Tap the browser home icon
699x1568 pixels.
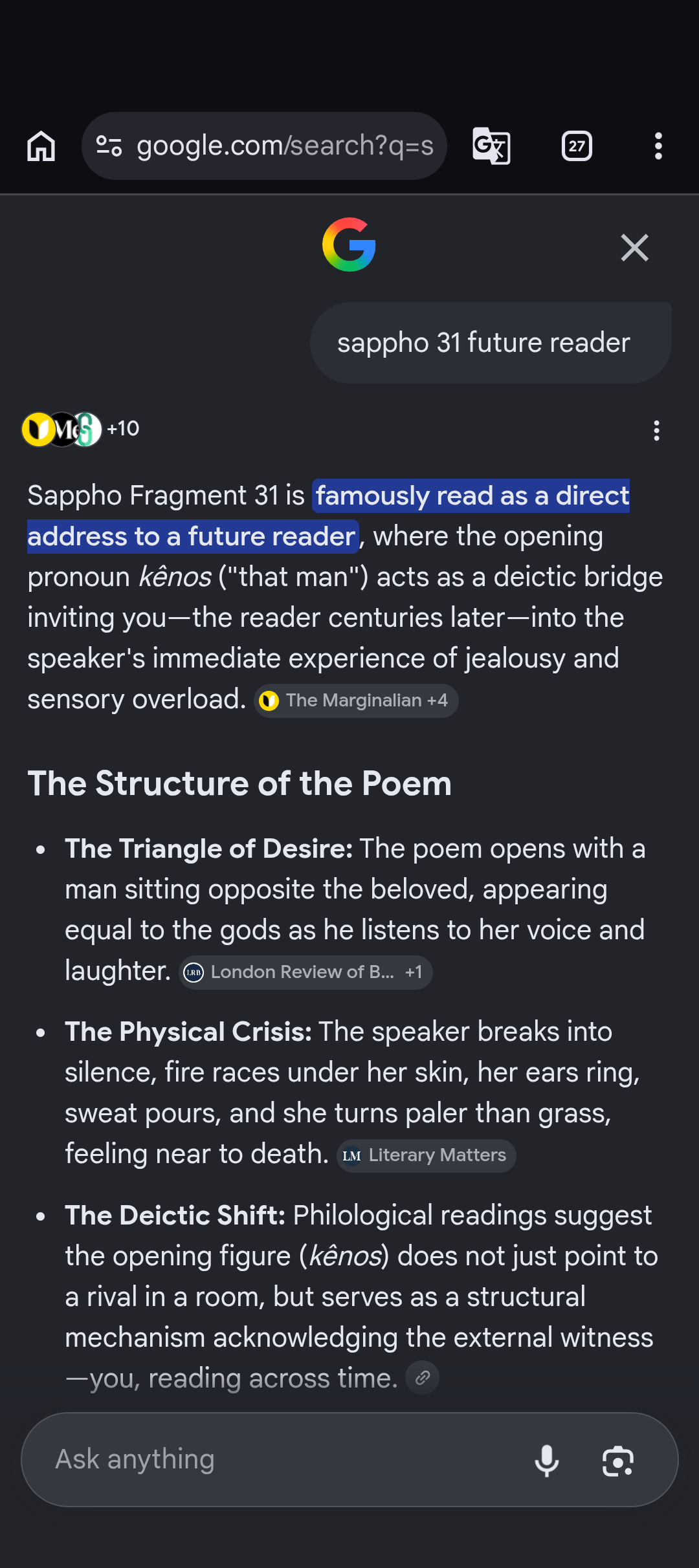coord(41,146)
